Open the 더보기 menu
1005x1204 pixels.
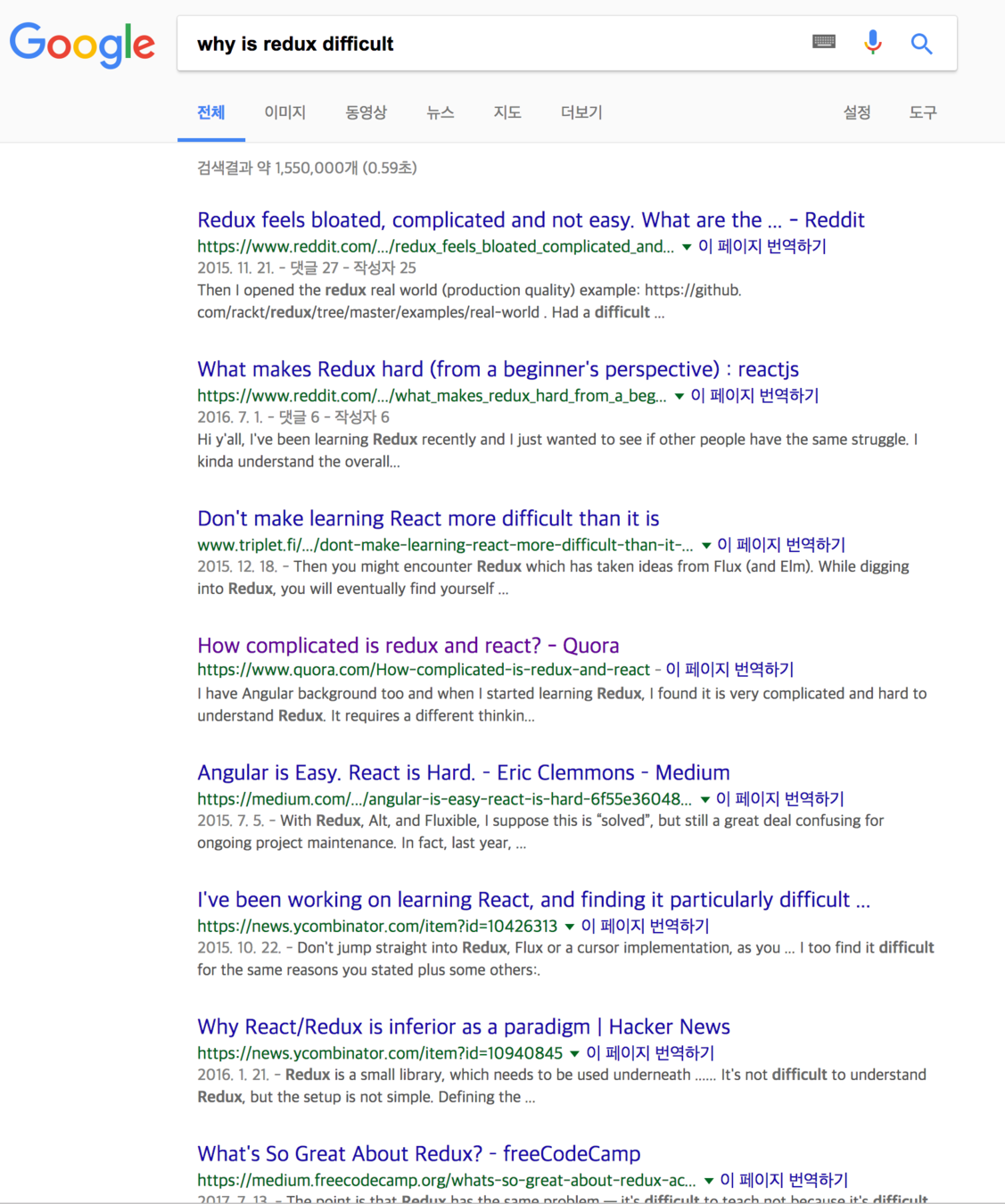[581, 112]
